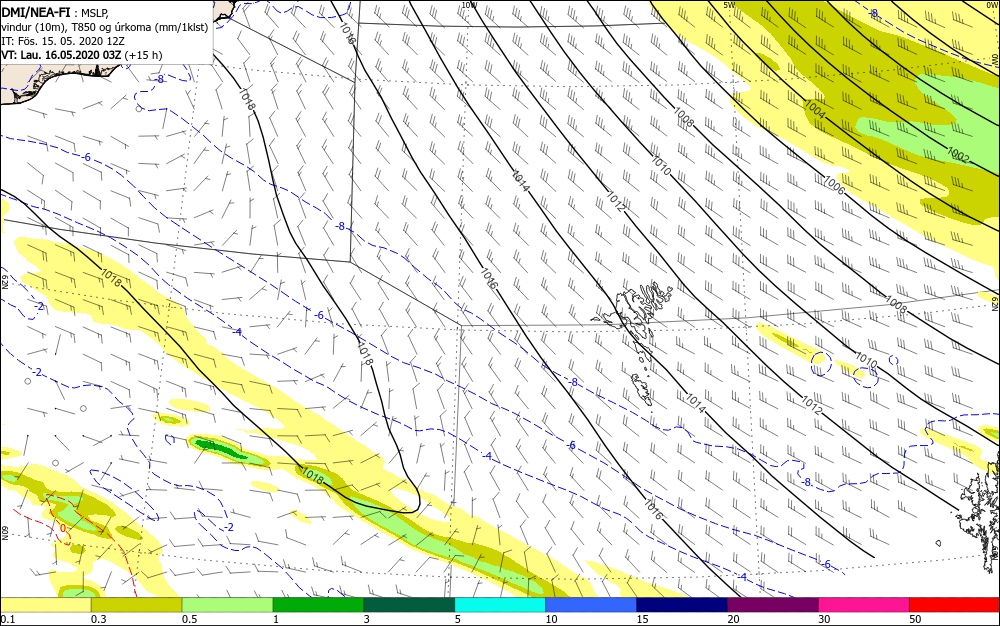Click legend value "0.5"

tap(189, 619)
